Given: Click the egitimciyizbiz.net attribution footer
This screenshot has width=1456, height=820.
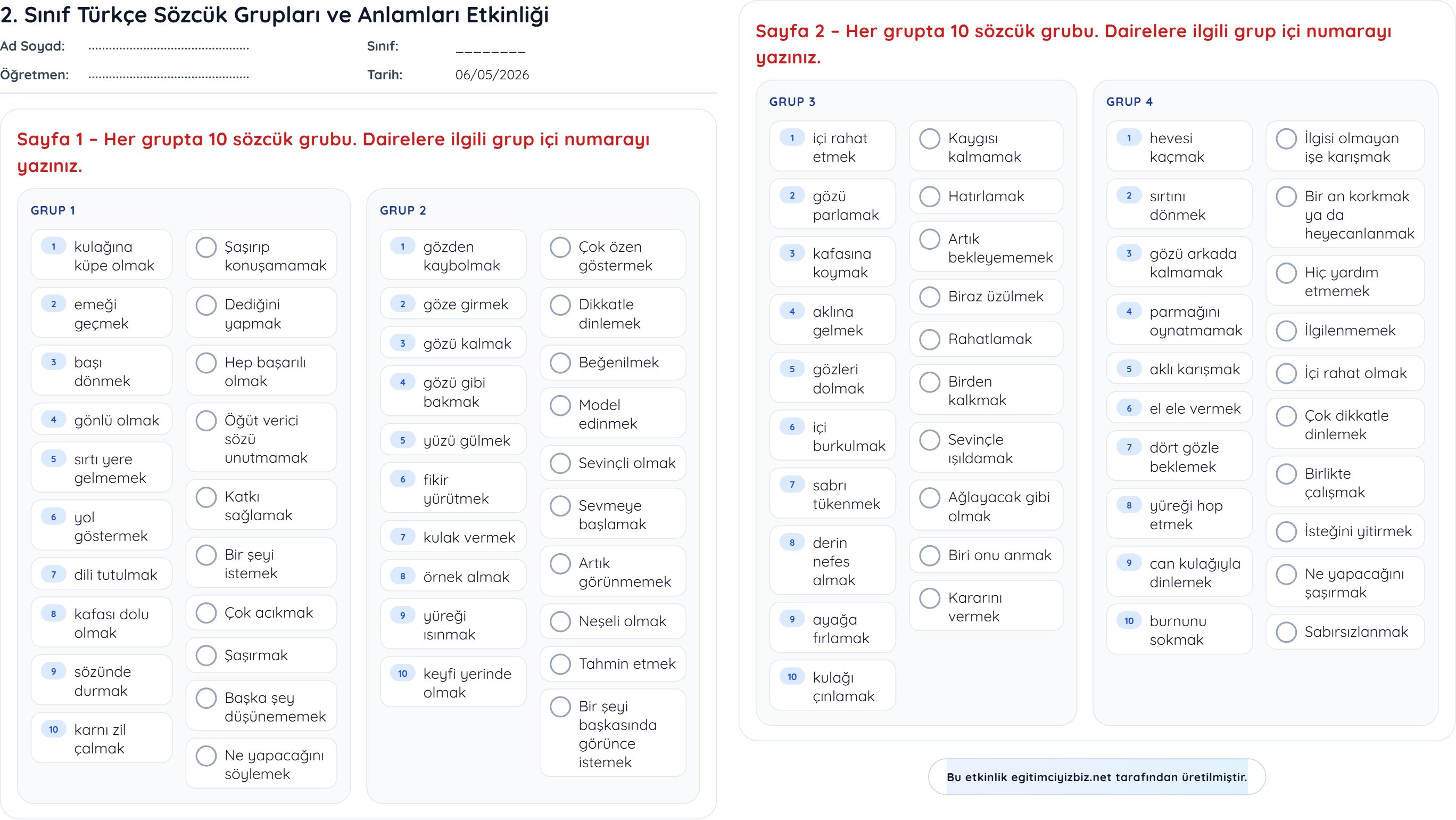Looking at the screenshot, I should [x=1096, y=777].
